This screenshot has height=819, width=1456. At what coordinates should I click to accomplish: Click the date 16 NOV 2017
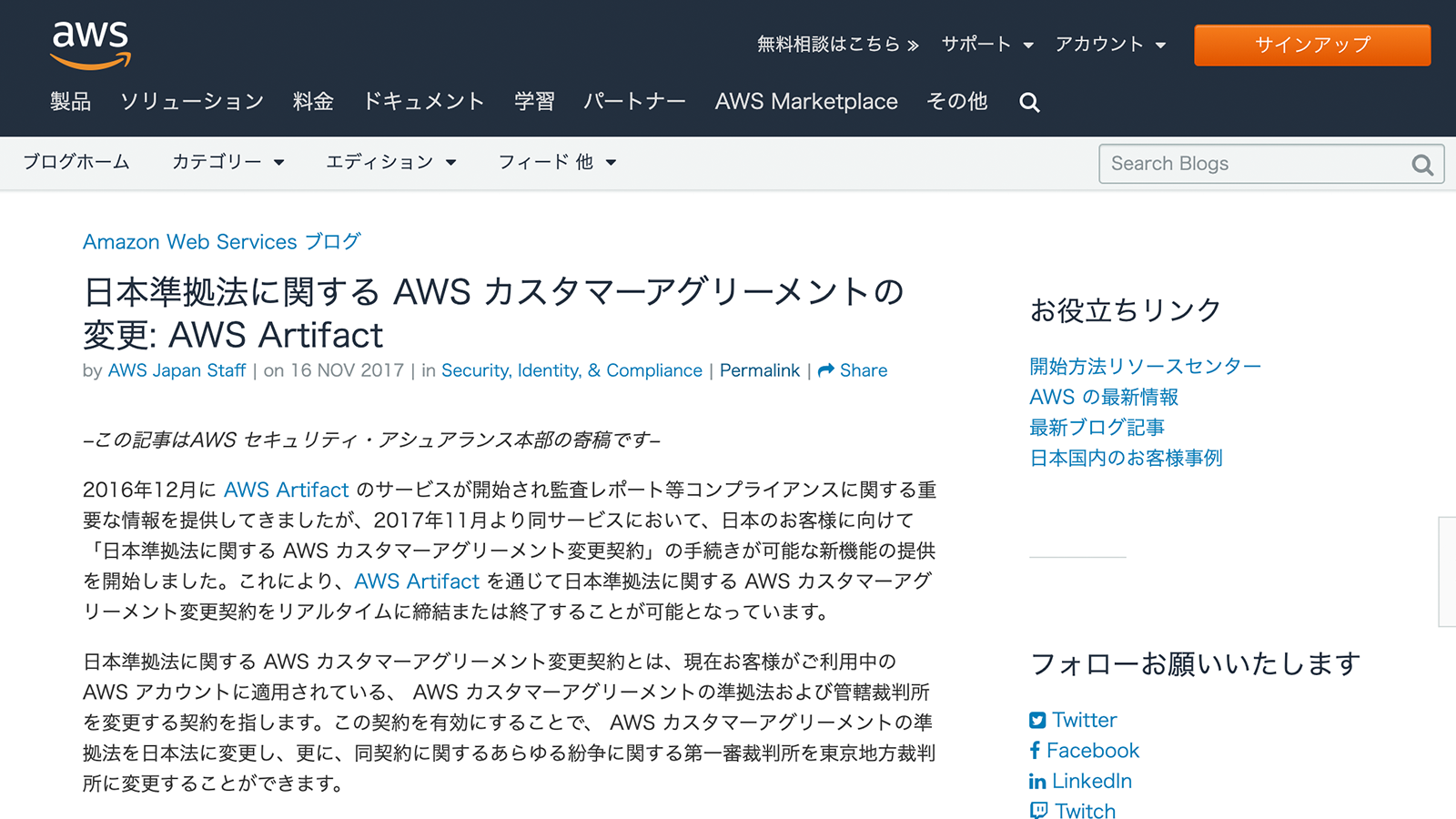[x=347, y=370]
